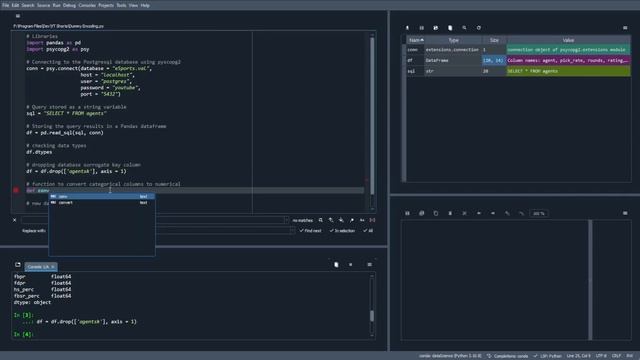The height and width of the screenshot is (360, 640).
Task: Click the plot zoom percentage field
Action: coord(539,213)
